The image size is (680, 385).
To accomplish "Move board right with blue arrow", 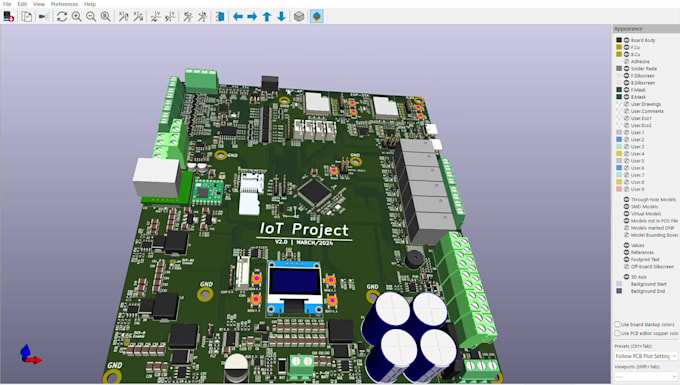I will click(252, 16).
